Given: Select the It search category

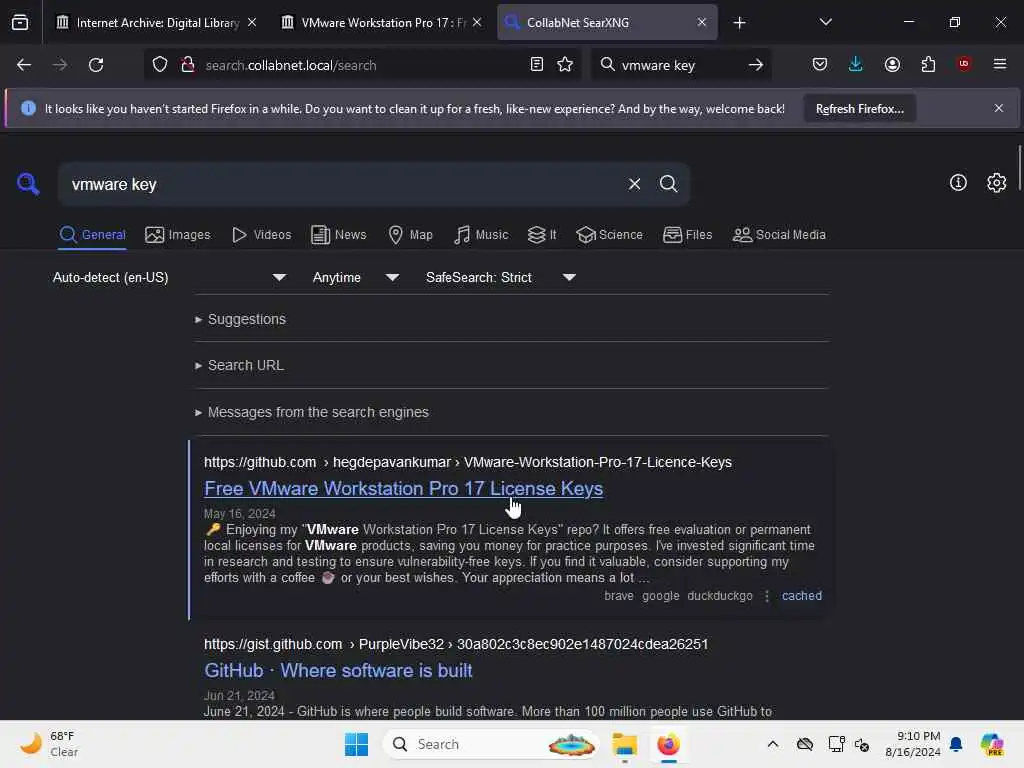Looking at the screenshot, I should [542, 234].
